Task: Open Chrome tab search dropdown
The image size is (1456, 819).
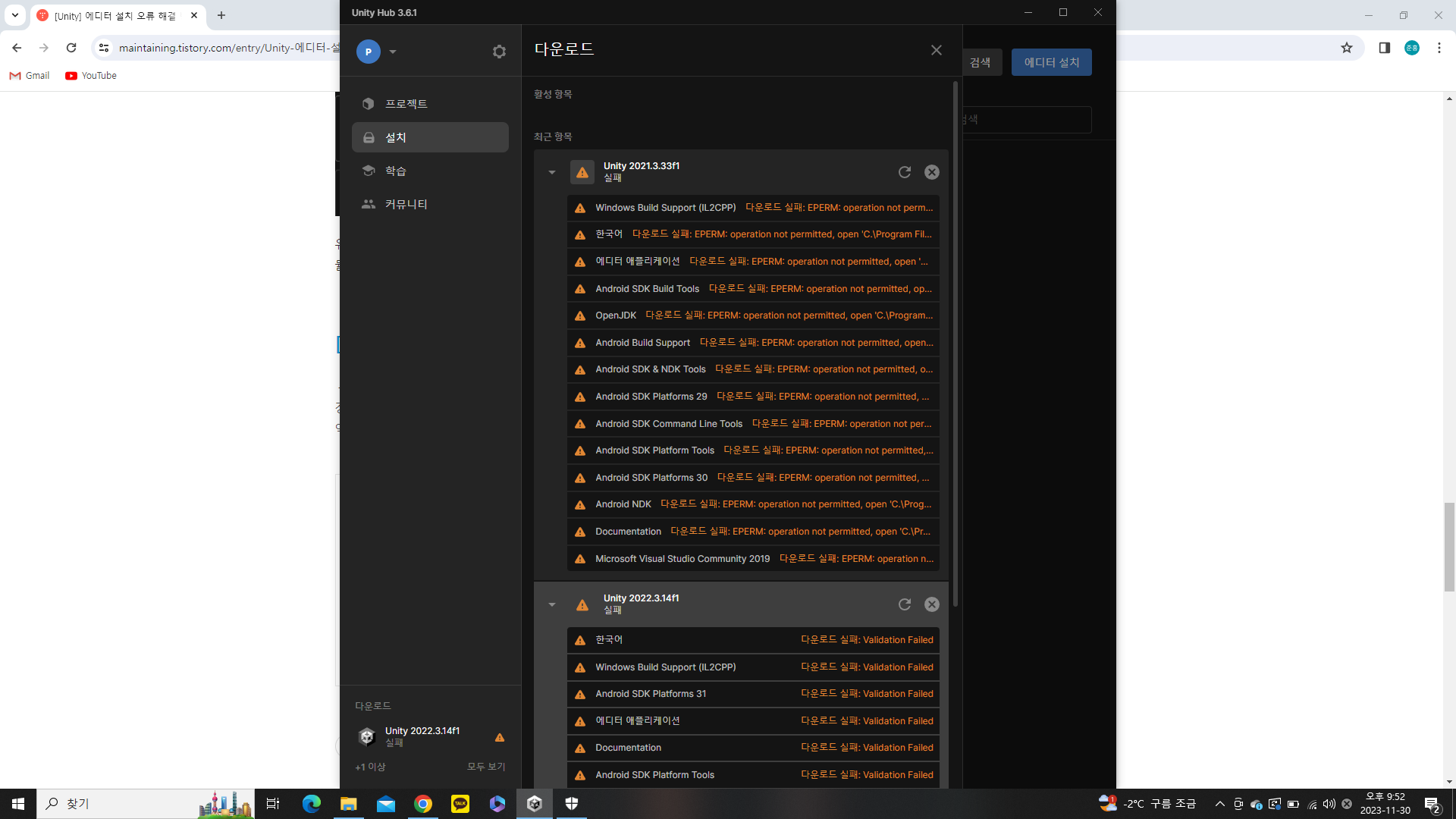Action: (x=15, y=15)
